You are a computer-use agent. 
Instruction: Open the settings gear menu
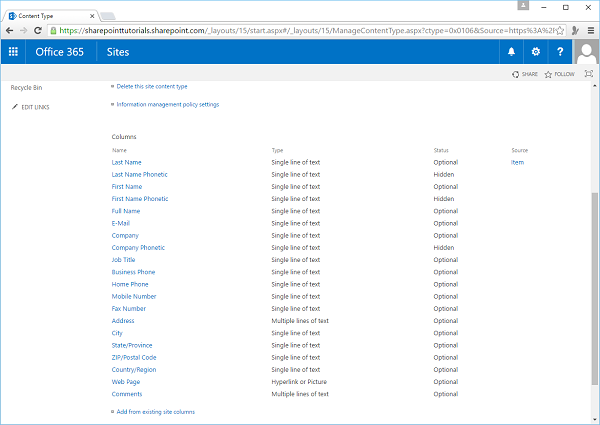(536, 52)
